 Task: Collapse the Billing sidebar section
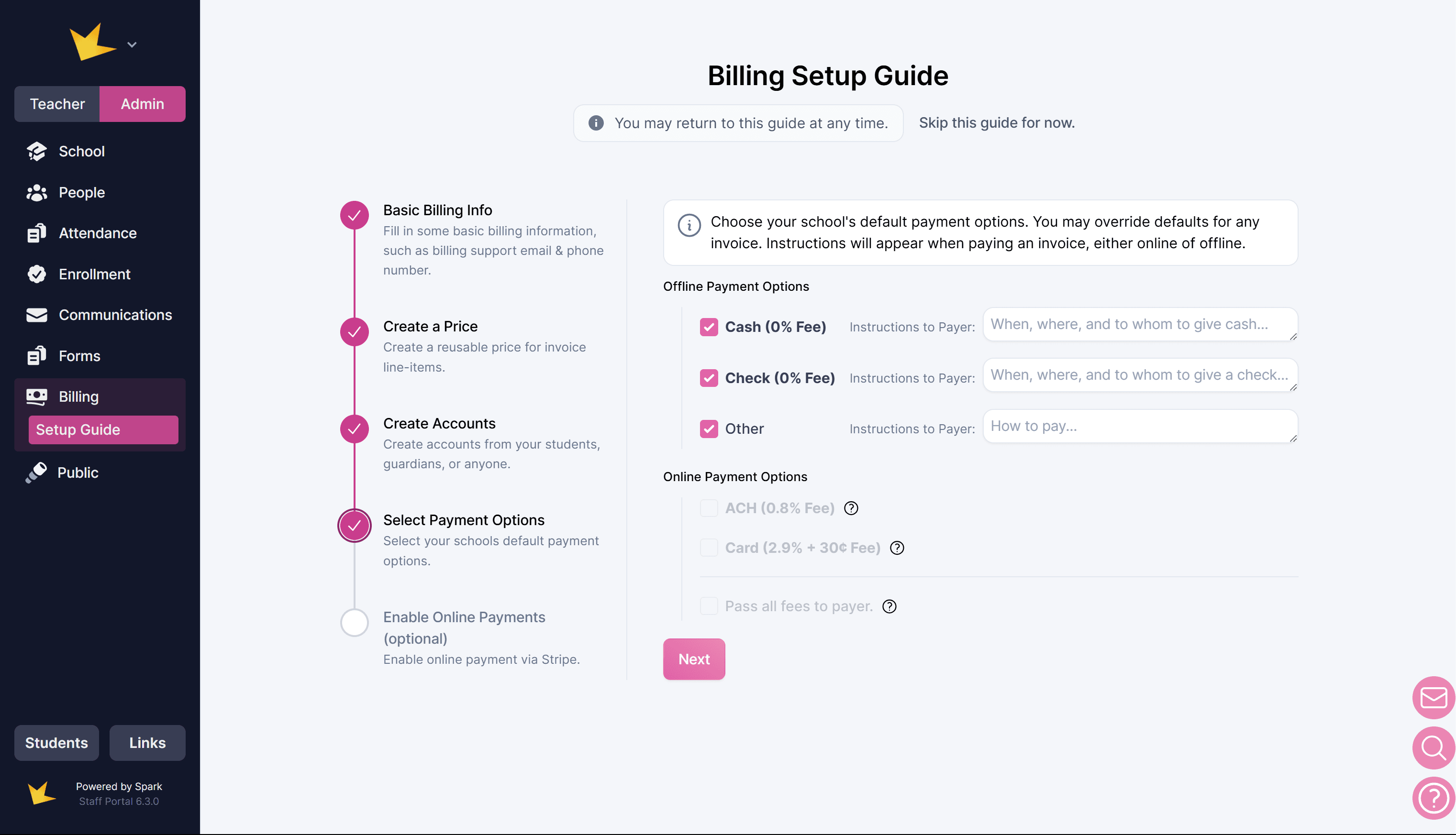click(x=78, y=396)
